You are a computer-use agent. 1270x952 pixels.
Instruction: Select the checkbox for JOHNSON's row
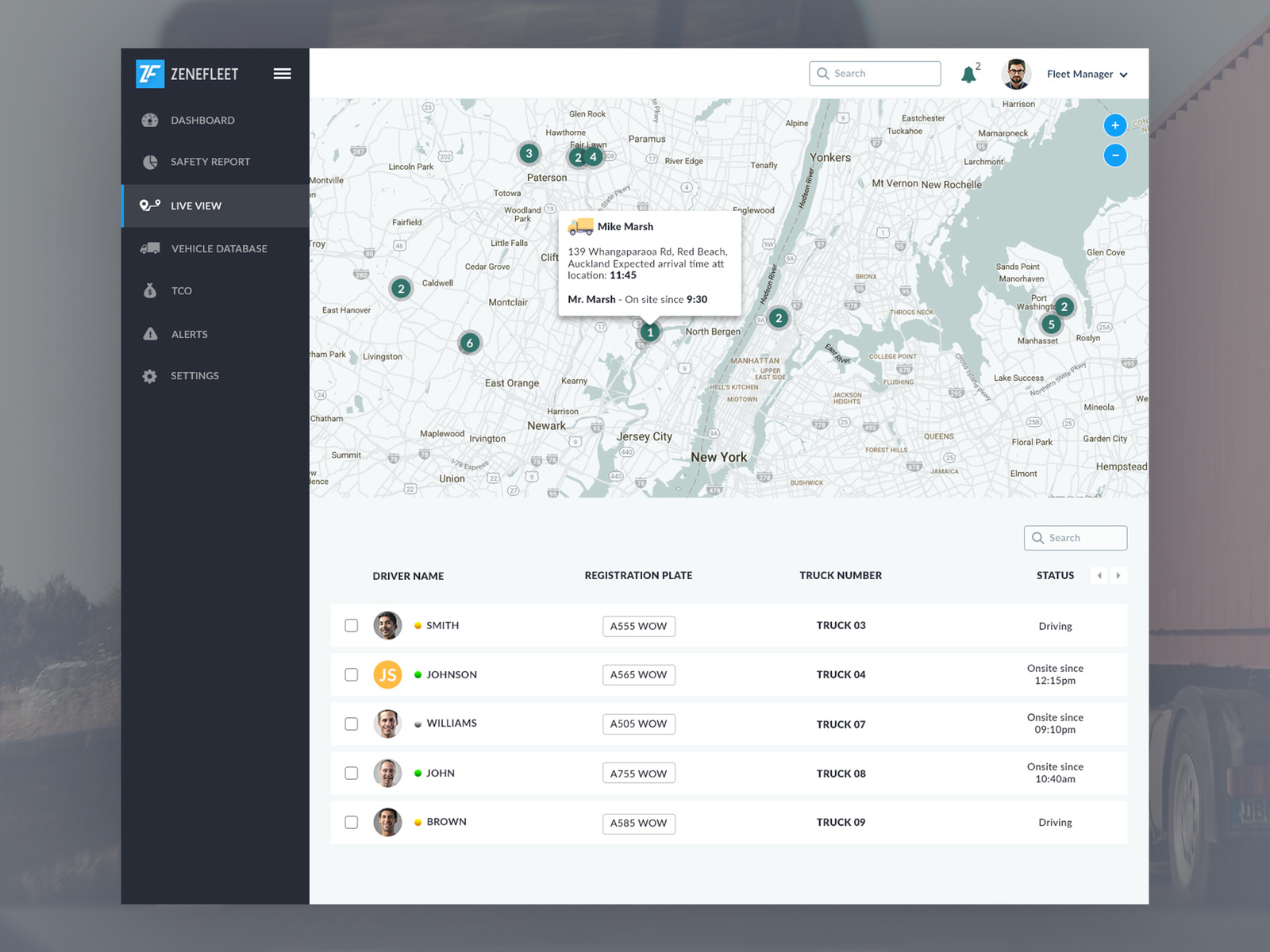pos(352,674)
